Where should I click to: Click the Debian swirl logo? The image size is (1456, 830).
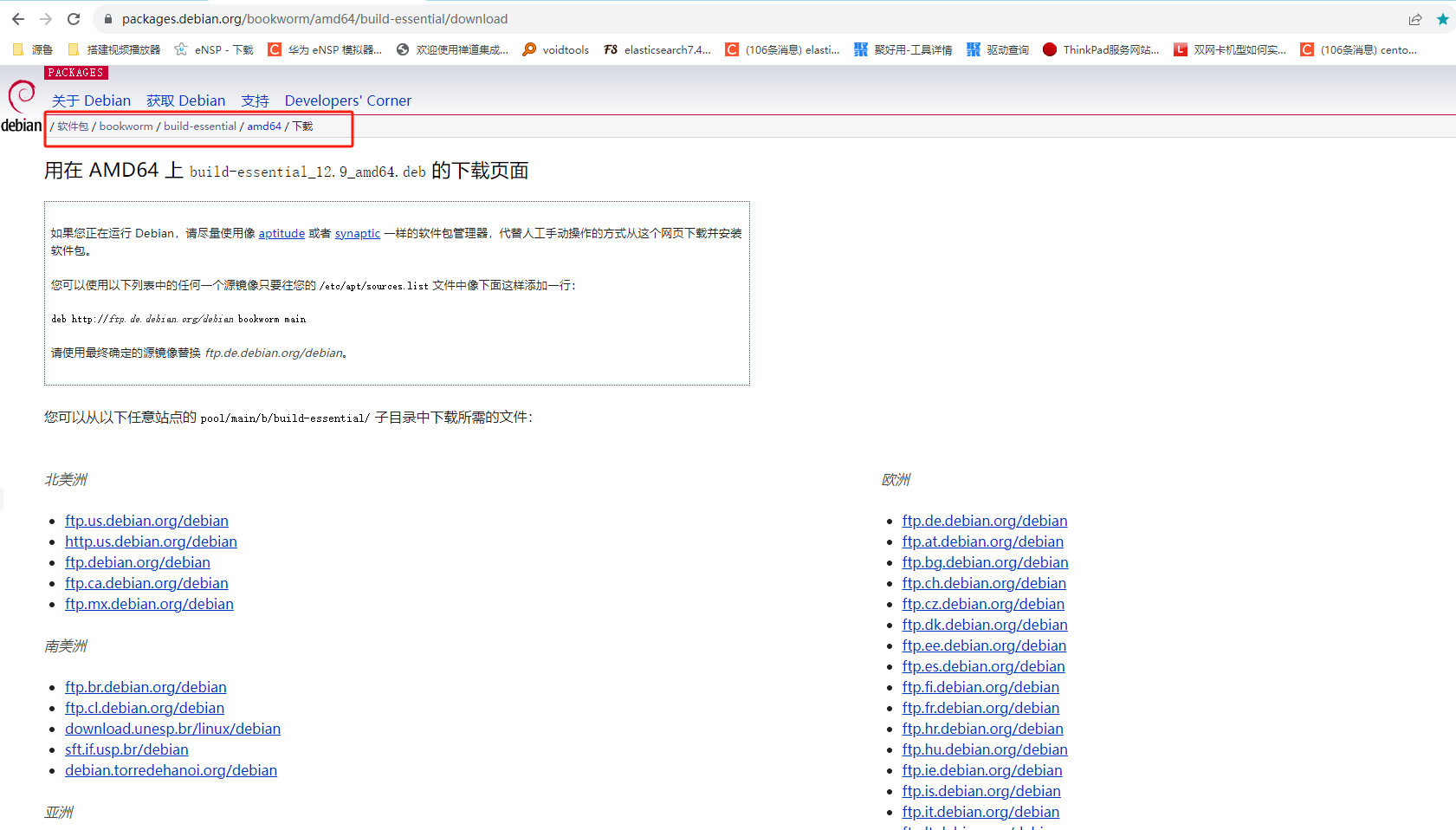click(x=22, y=106)
